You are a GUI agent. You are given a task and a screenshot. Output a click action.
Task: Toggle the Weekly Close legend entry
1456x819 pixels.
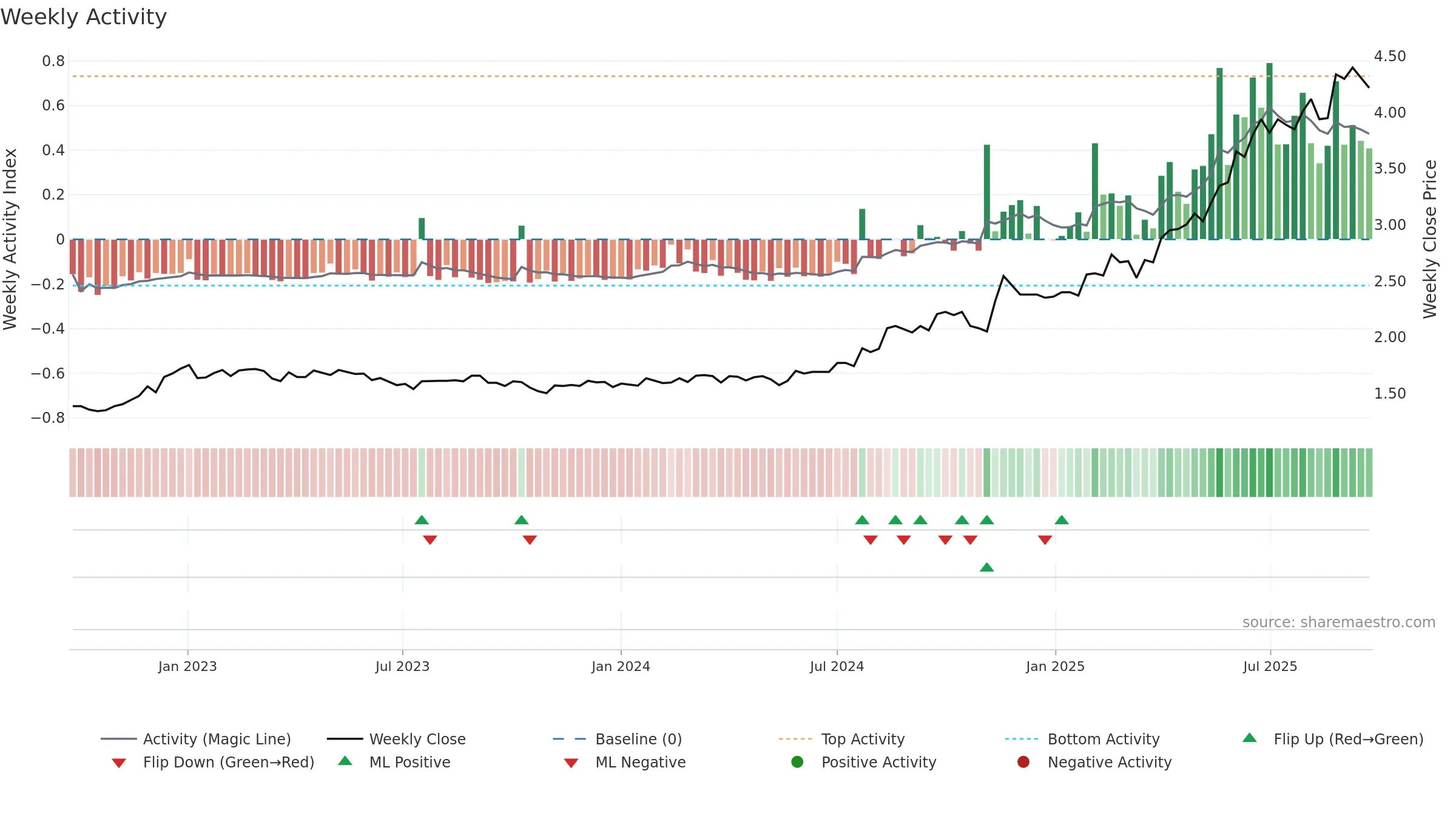click(396, 739)
